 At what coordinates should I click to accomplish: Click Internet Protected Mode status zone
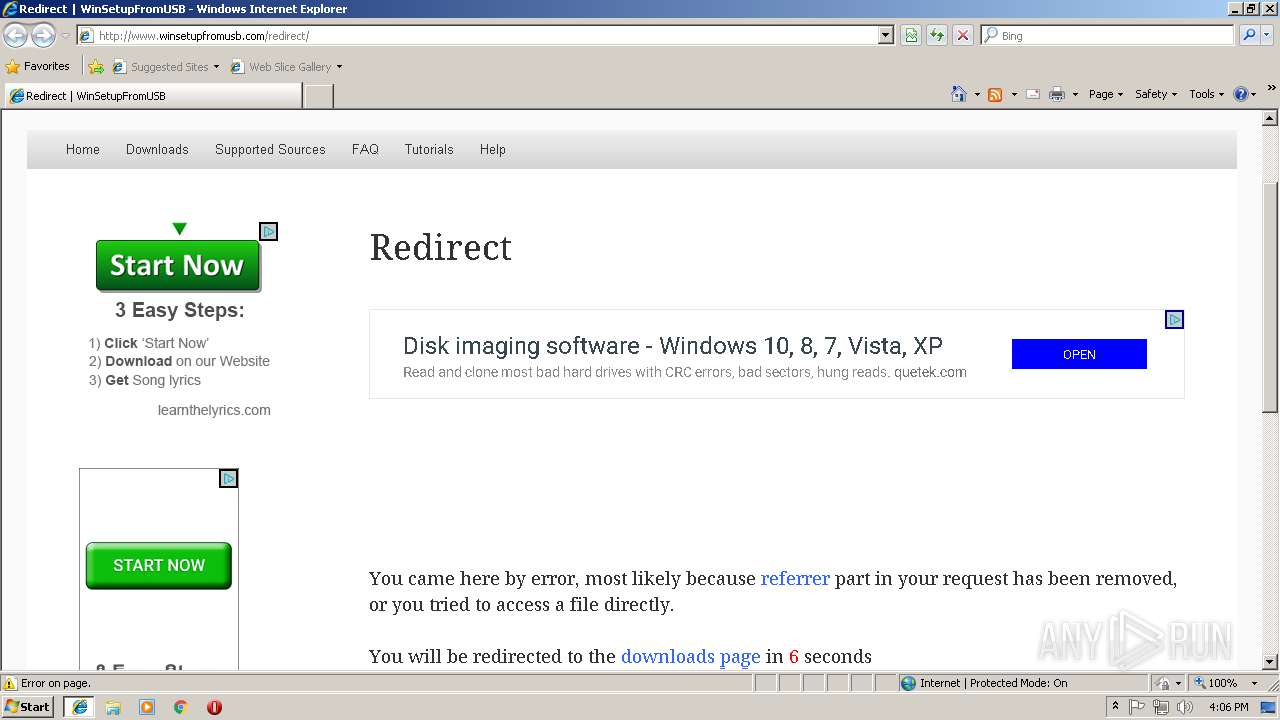984,683
